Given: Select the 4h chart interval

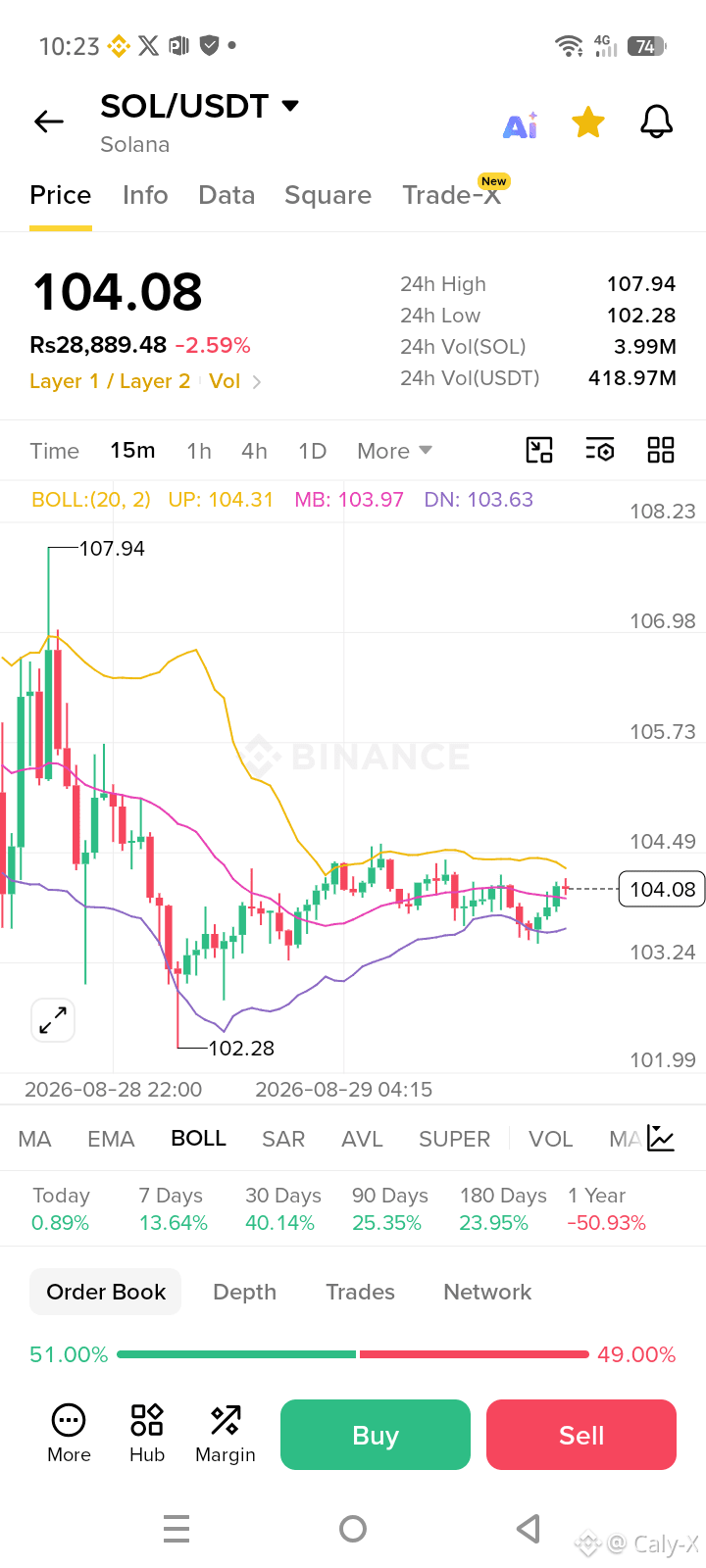Looking at the screenshot, I should (x=254, y=451).
